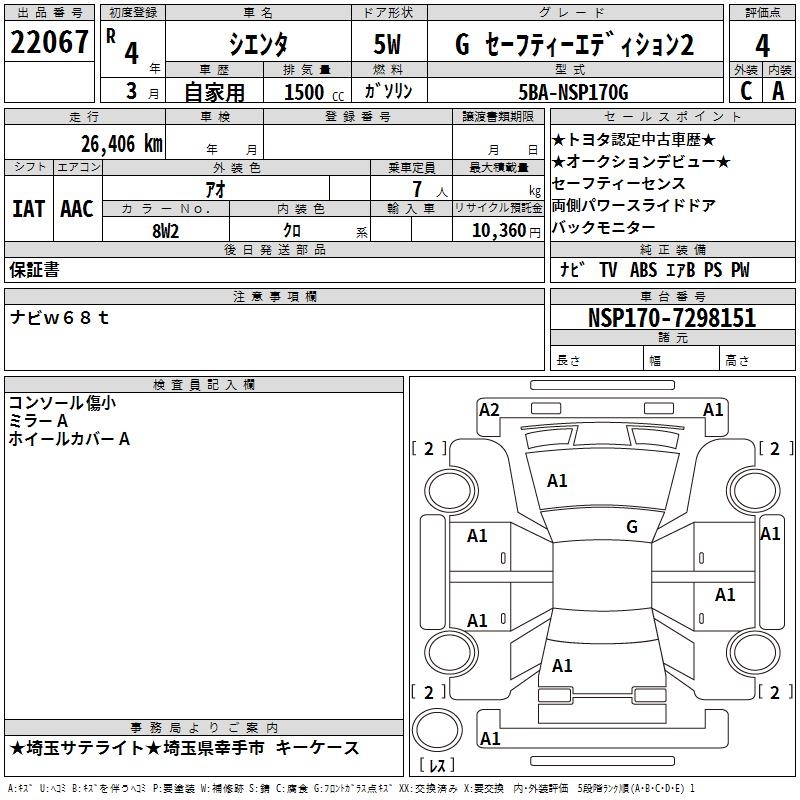Click PW in the genuine equipment row
The image size is (800, 800).
[x=740, y=269]
